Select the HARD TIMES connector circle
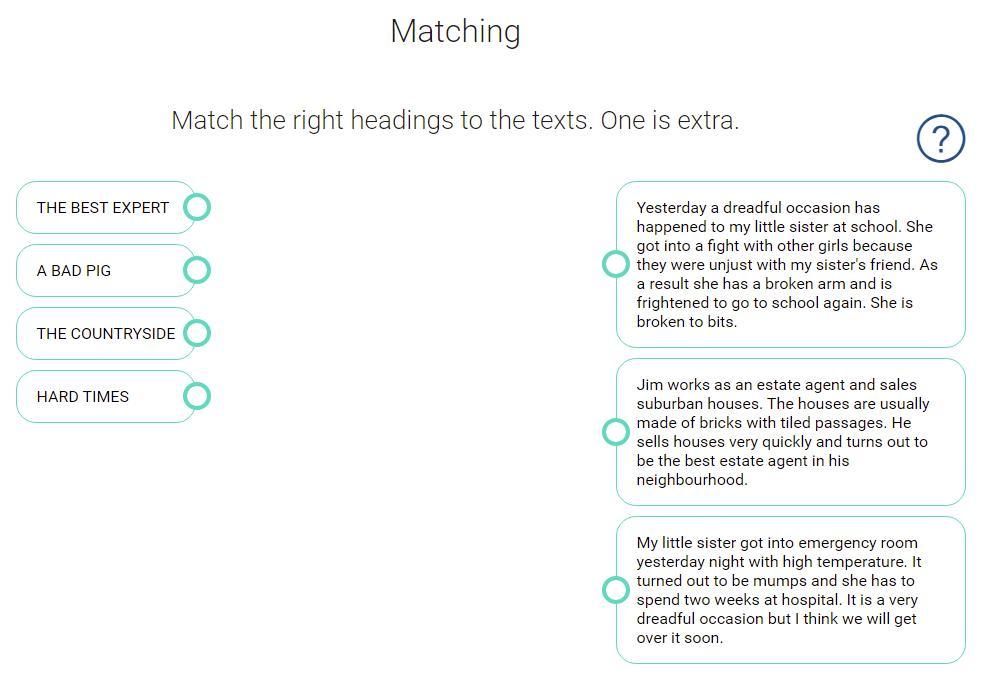This screenshot has width=984, height=680. coord(198,396)
